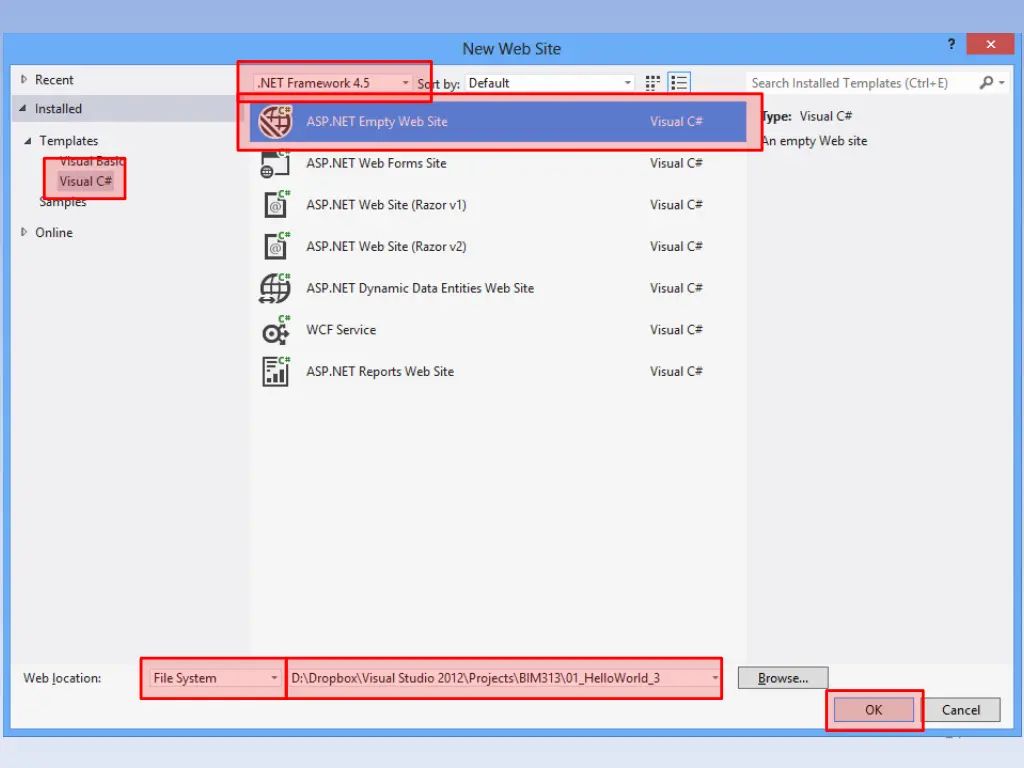Pick the ASP.NET Web Site (Razor v2) icon
The height and width of the screenshot is (768, 1024).
pyautogui.click(x=276, y=246)
